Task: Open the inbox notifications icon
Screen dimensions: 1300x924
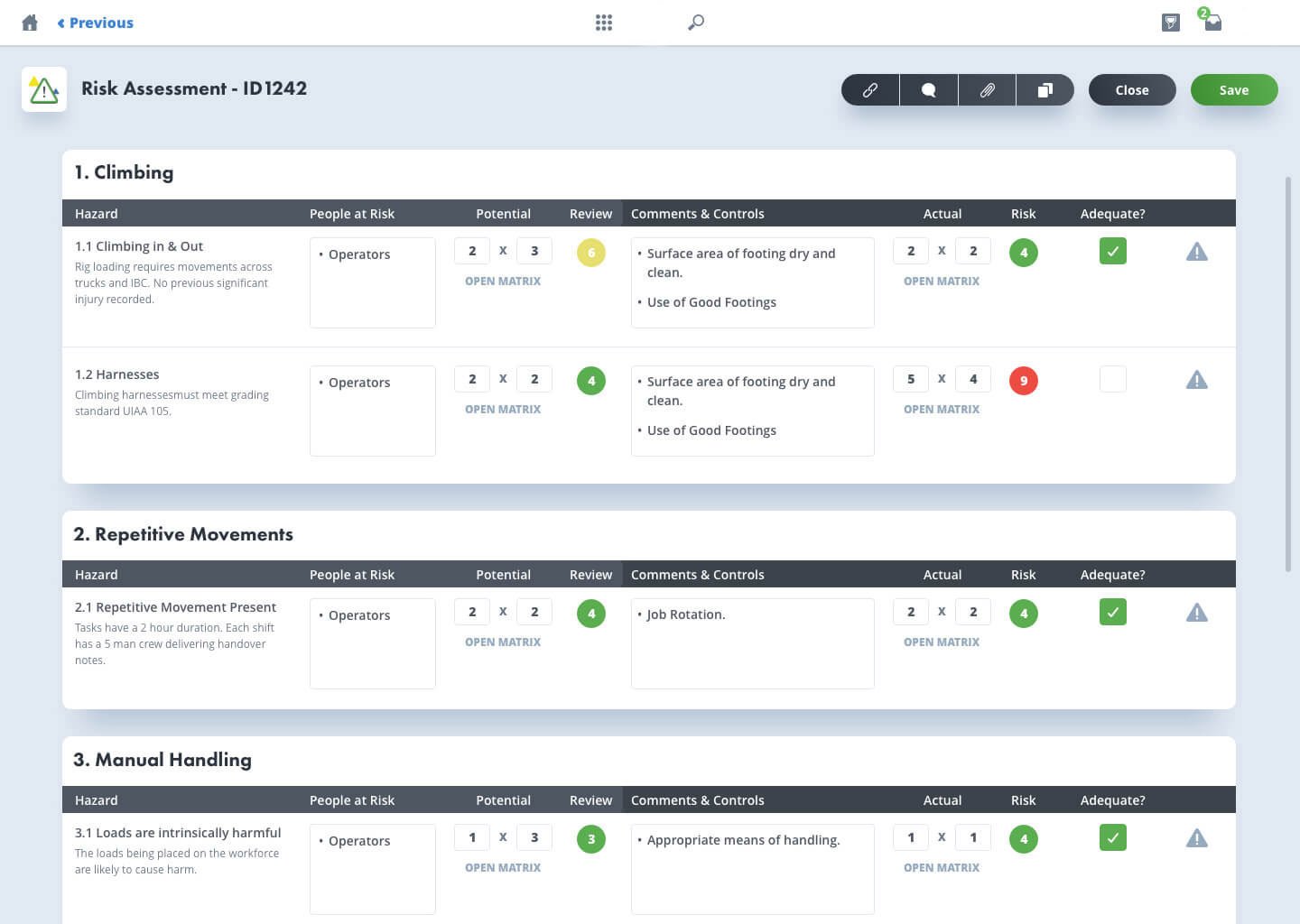Action: tap(1212, 21)
